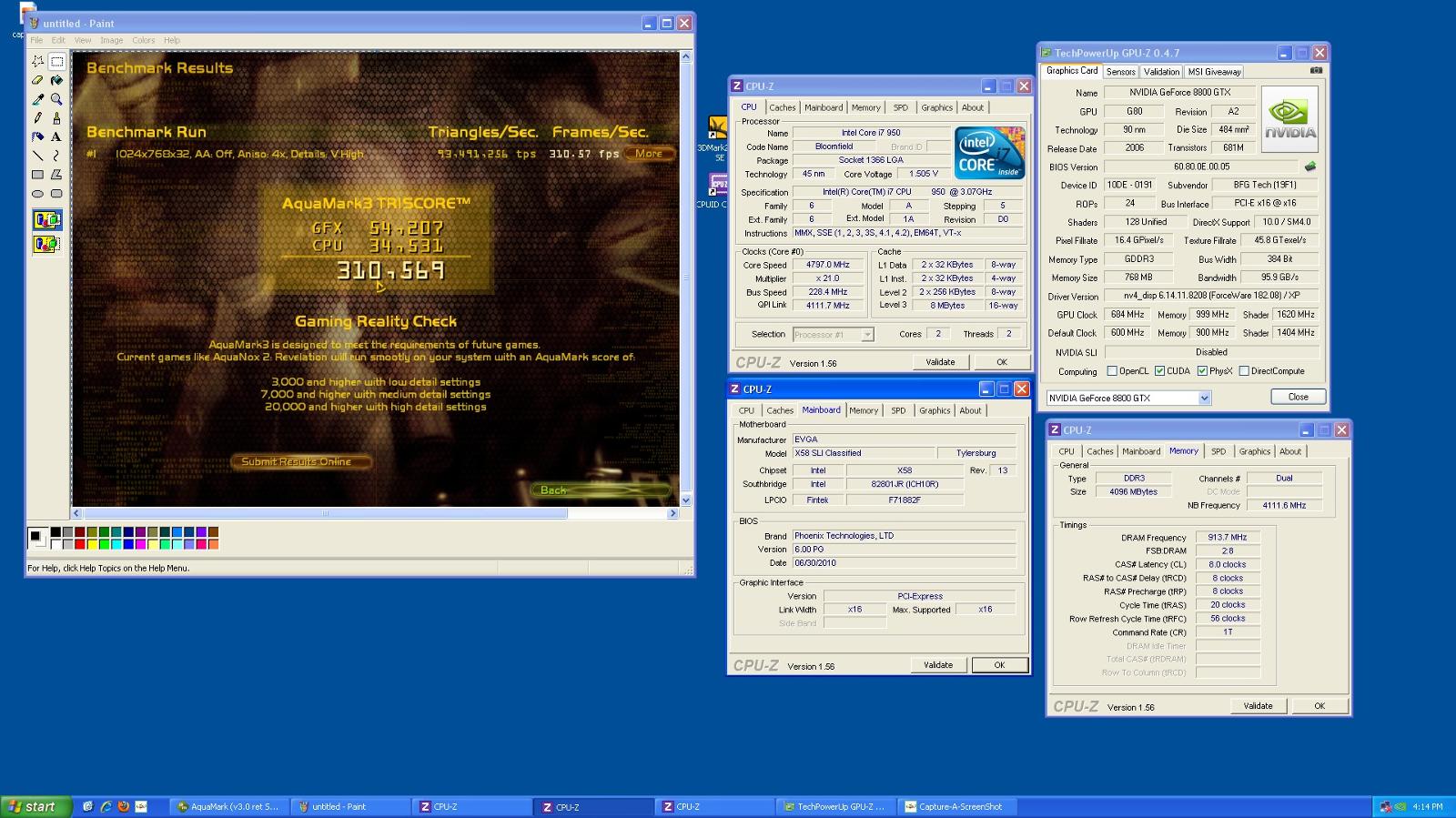1456x818 pixels.
Task: Click the TechPowerUp GPU-Z taskbar button
Action: [835, 806]
